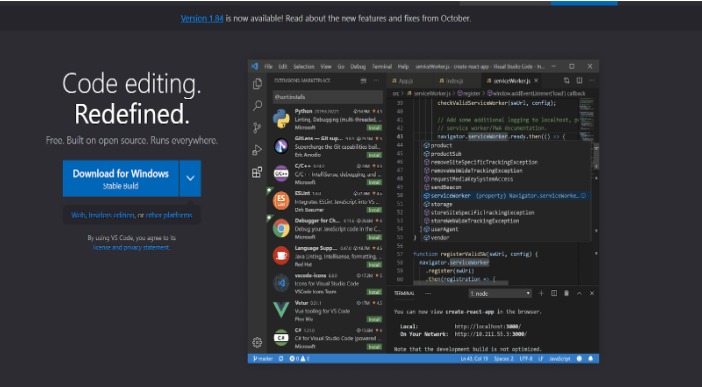Open the download options chevron dropdown
This screenshot has width=702, height=387.
coord(190,178)
